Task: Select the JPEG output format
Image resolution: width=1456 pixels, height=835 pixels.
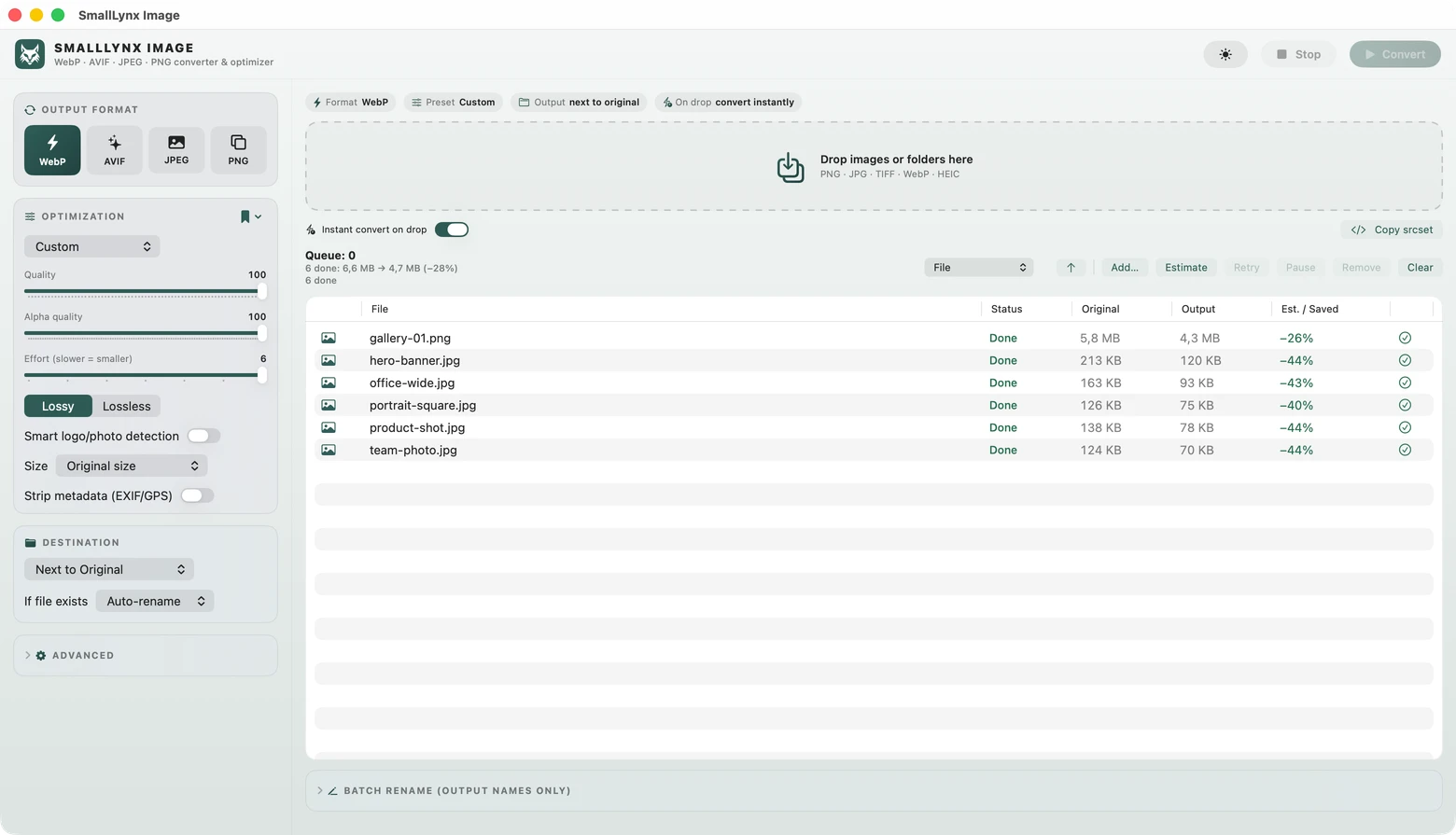Action: [x=176, y=150]
